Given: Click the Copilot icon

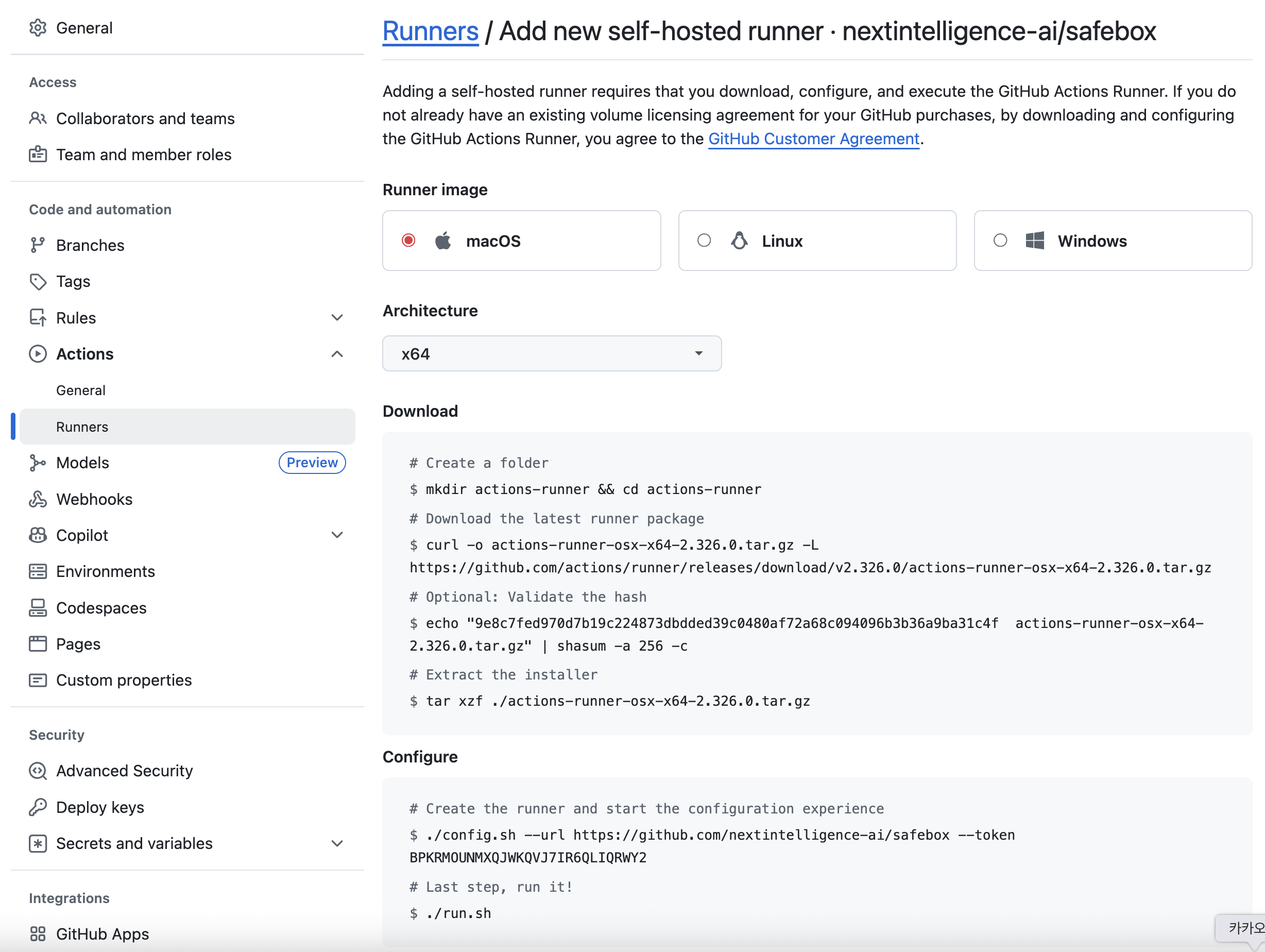Looking at the screenshot, I should [38, 535].
